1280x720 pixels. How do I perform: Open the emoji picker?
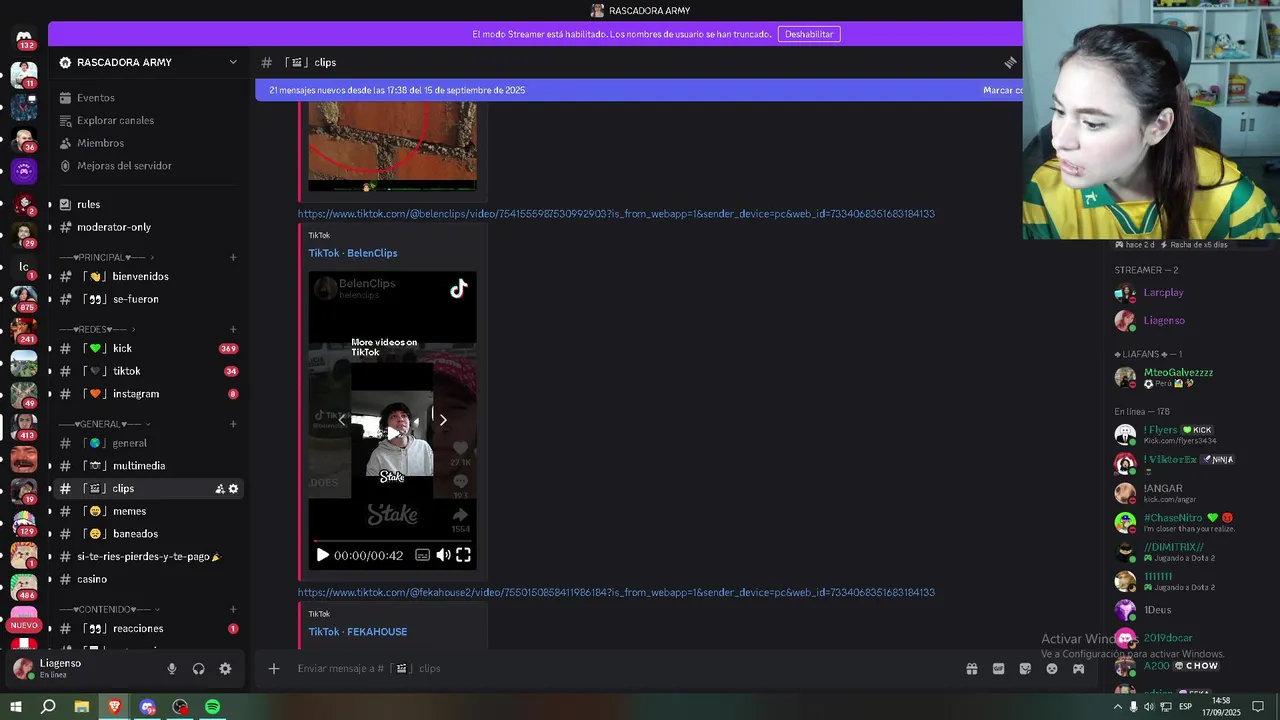1052,669
